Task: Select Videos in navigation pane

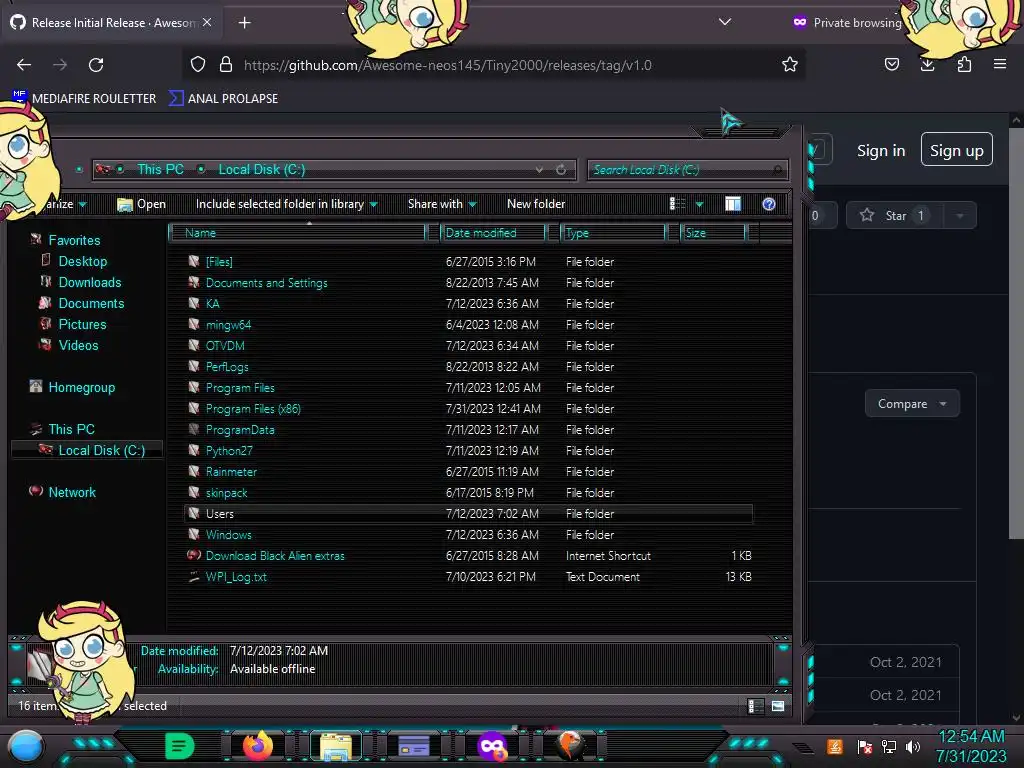Action: pyautogui.click(x=78, y=345)
